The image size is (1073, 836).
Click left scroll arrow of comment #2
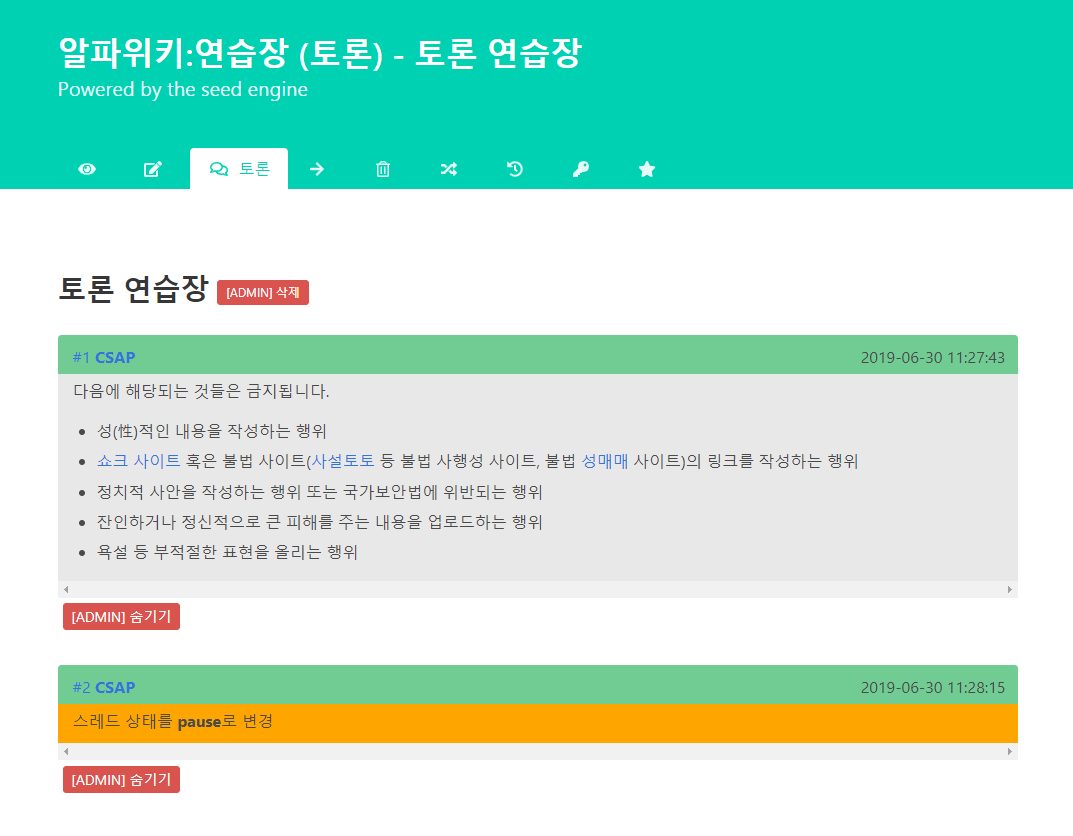[66, 751]
